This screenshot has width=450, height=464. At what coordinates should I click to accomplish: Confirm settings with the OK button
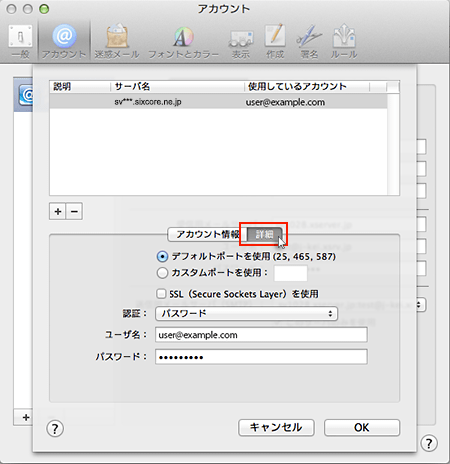pos(362,428)
